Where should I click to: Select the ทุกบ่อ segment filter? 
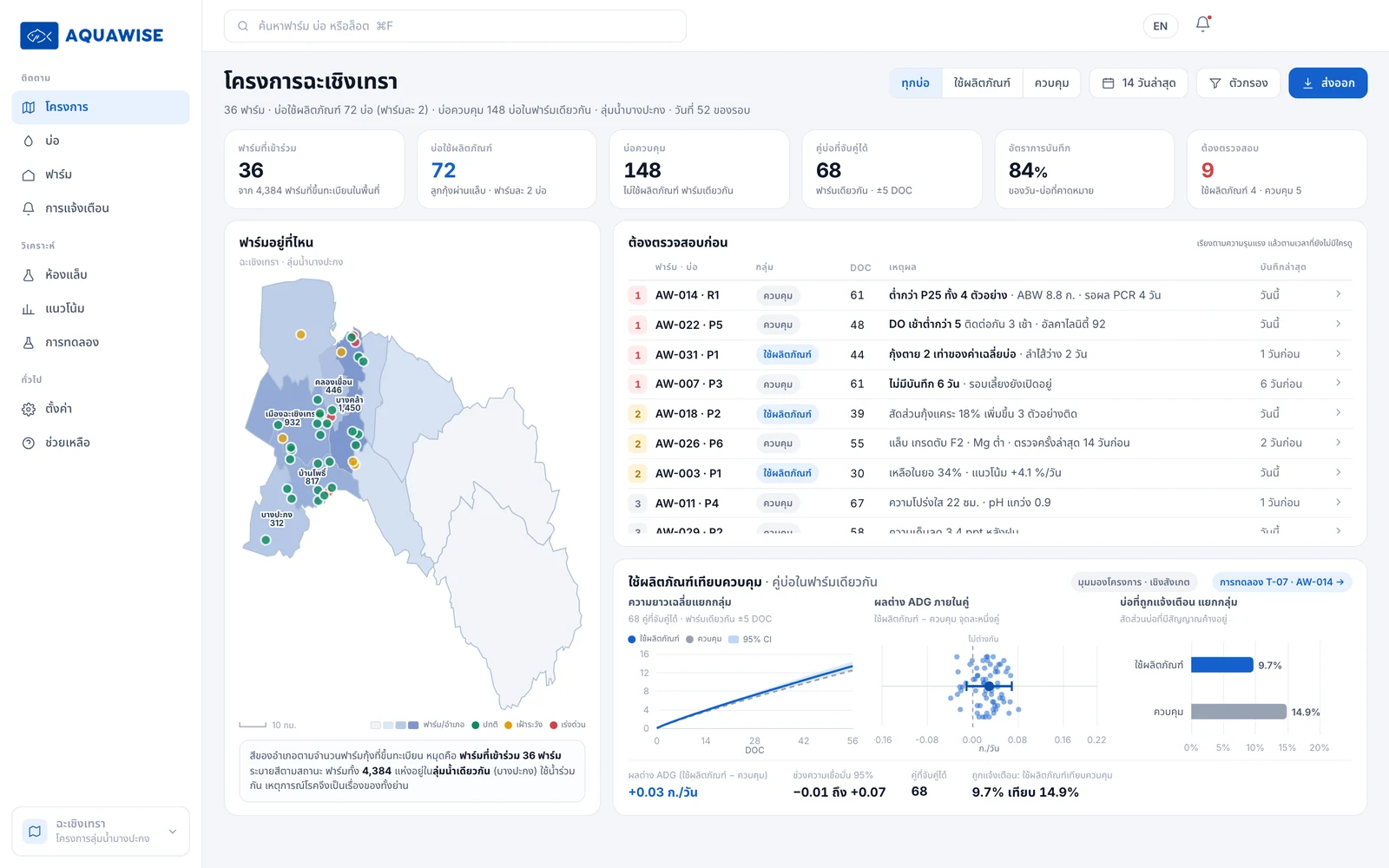(915, 83)
